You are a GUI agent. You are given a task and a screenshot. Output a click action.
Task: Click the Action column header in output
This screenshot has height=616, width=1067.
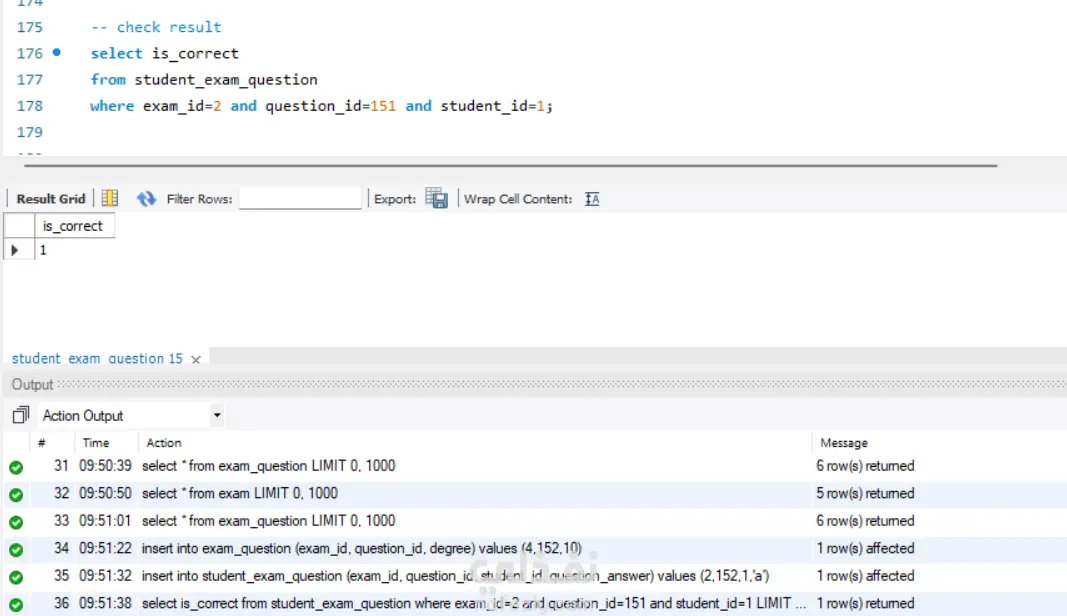(x=164, y=442)
